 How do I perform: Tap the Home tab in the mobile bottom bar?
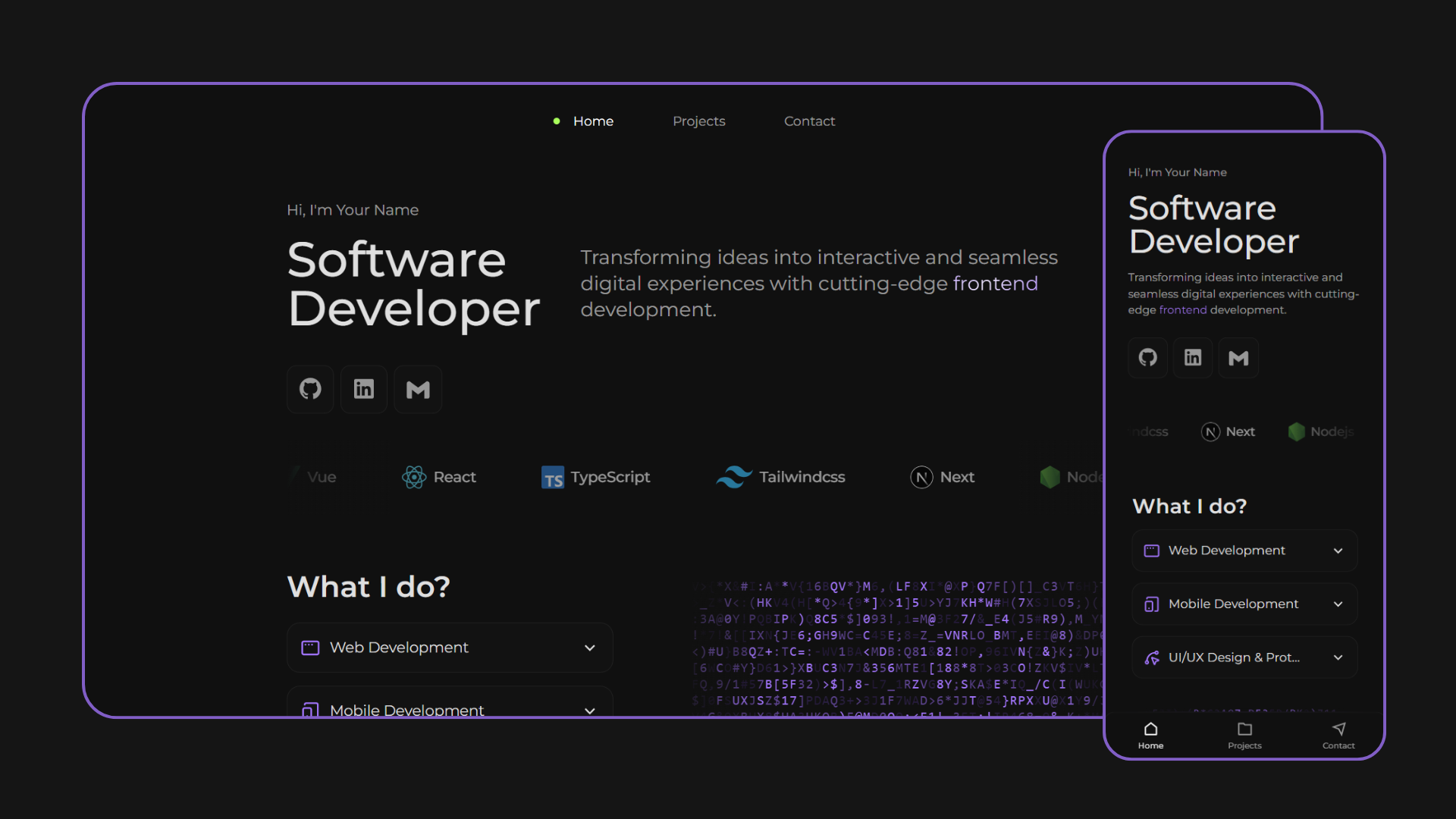(x=1150, y=735)
